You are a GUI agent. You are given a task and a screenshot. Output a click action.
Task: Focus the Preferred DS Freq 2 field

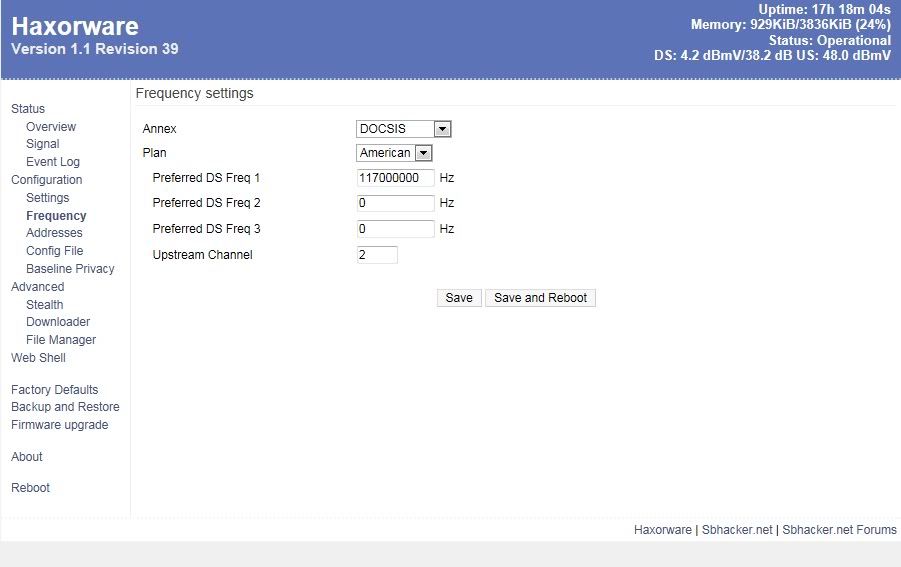coord(395,203)
